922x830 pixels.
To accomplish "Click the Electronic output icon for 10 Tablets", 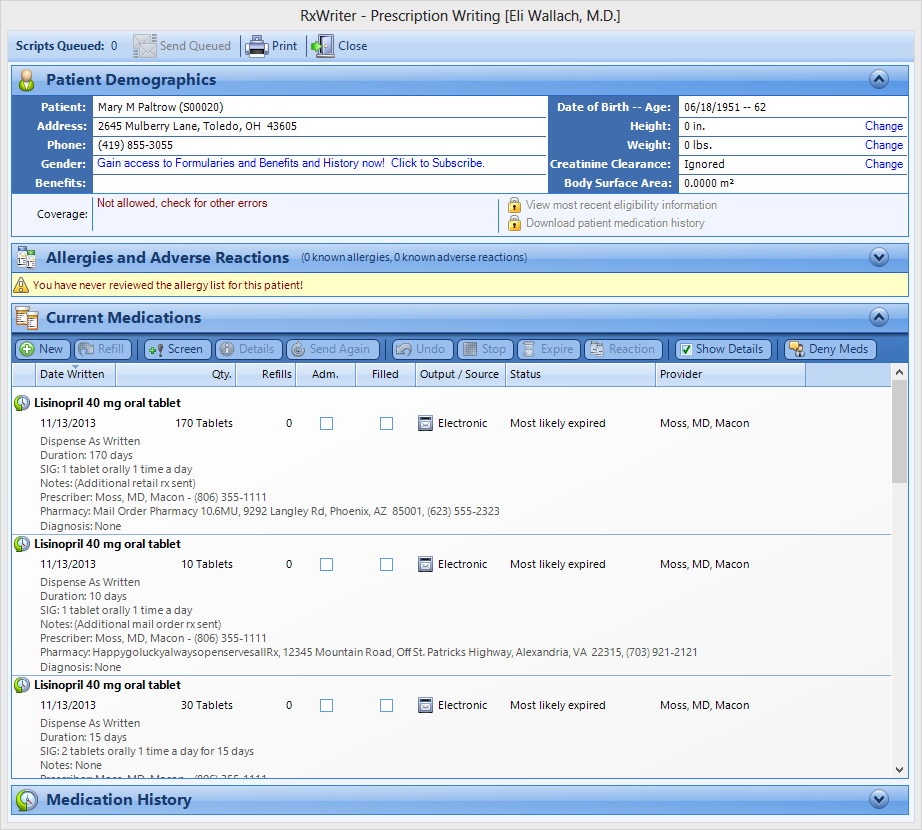I will [x=425, y=564].
